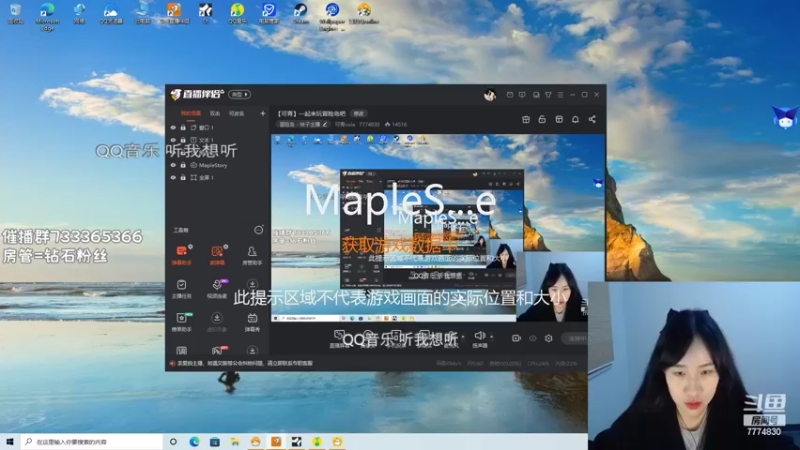Viewport: 800px width, 450px height.
Task: Open Microsoft Store from the taskbar
Action: tap(215, 442)
